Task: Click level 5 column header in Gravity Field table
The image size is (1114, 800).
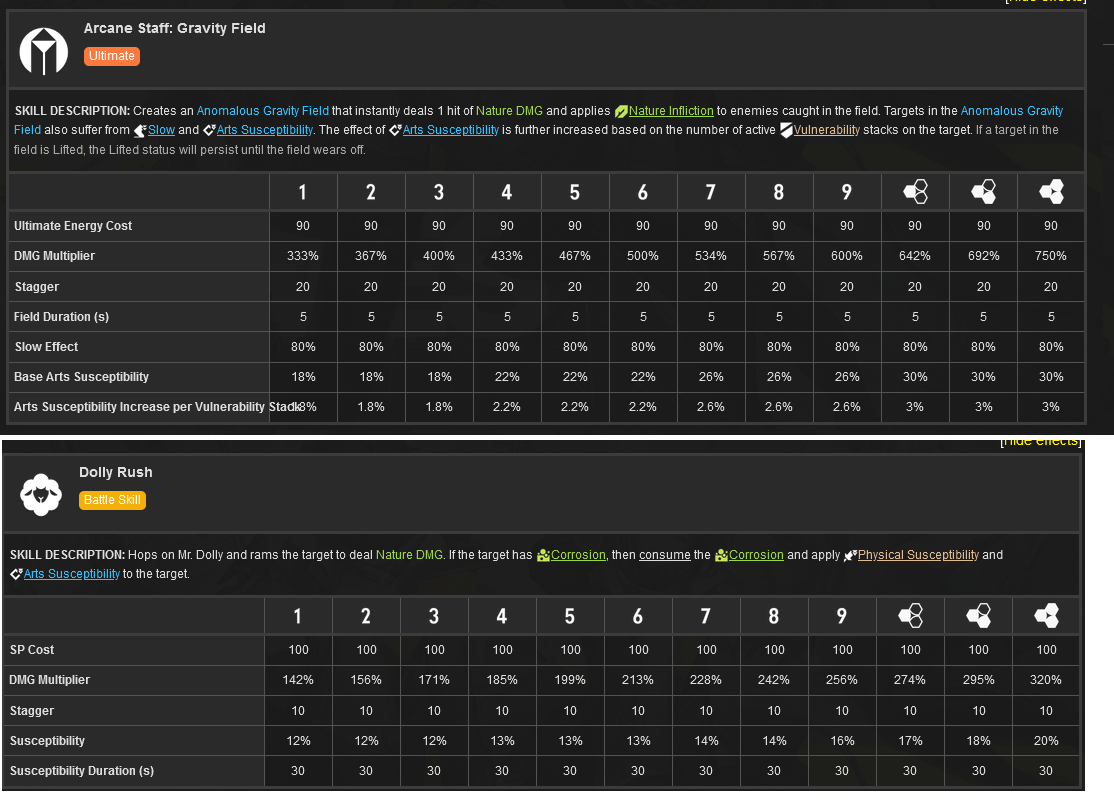Action: 575,192
